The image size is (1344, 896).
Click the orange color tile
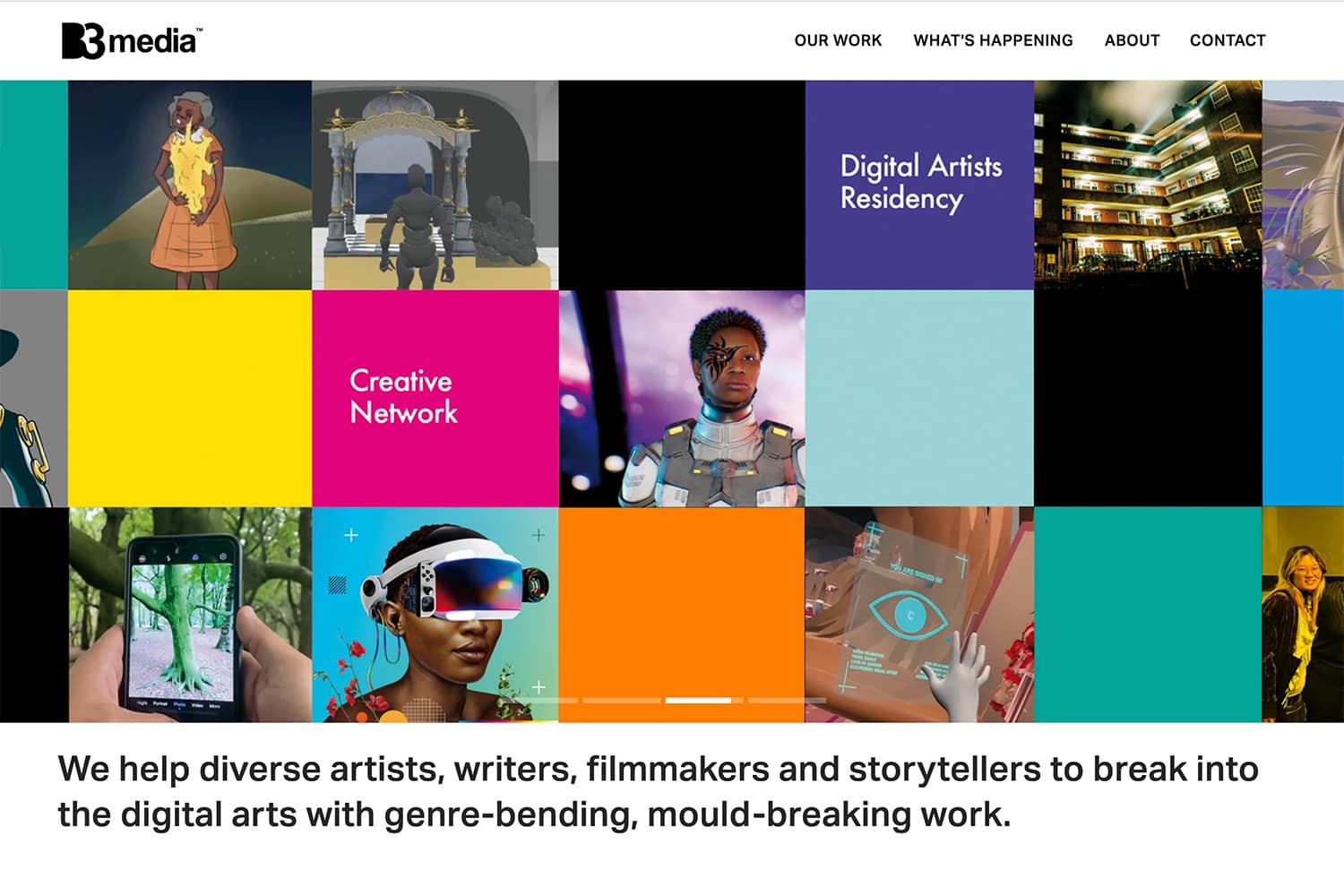coord(682,615)
